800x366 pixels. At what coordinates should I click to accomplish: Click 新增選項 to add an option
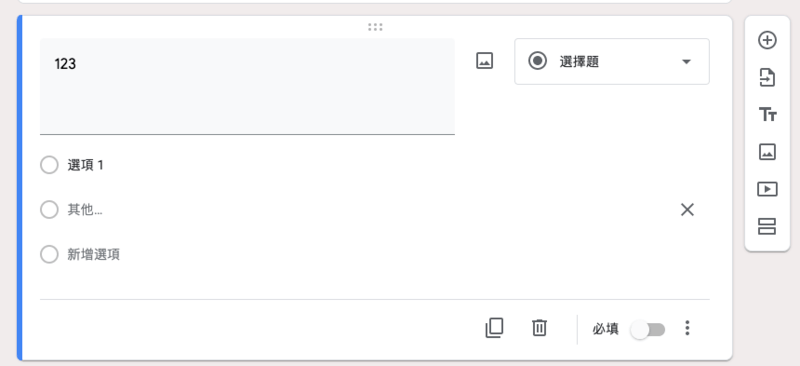[x=93, y=254]
